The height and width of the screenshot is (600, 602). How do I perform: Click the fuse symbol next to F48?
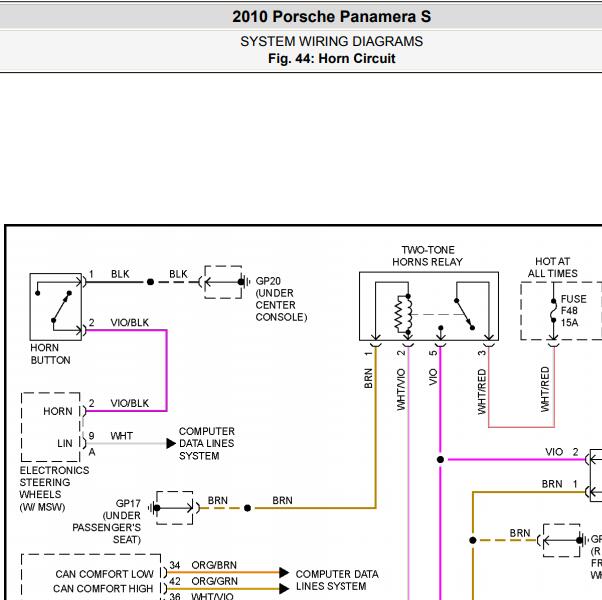click(x=553, y=311)
